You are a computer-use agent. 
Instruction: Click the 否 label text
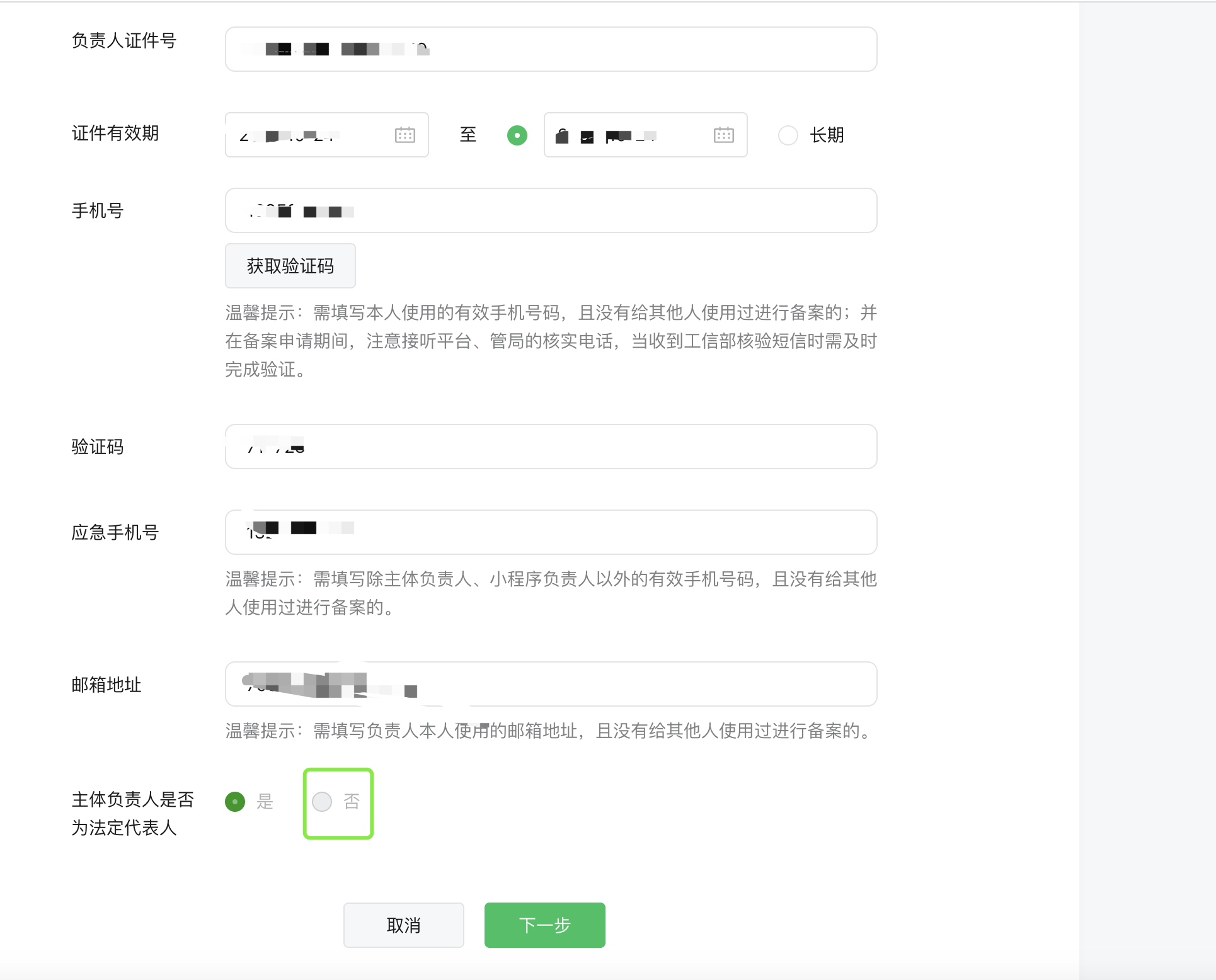click(x=352, y=801)
